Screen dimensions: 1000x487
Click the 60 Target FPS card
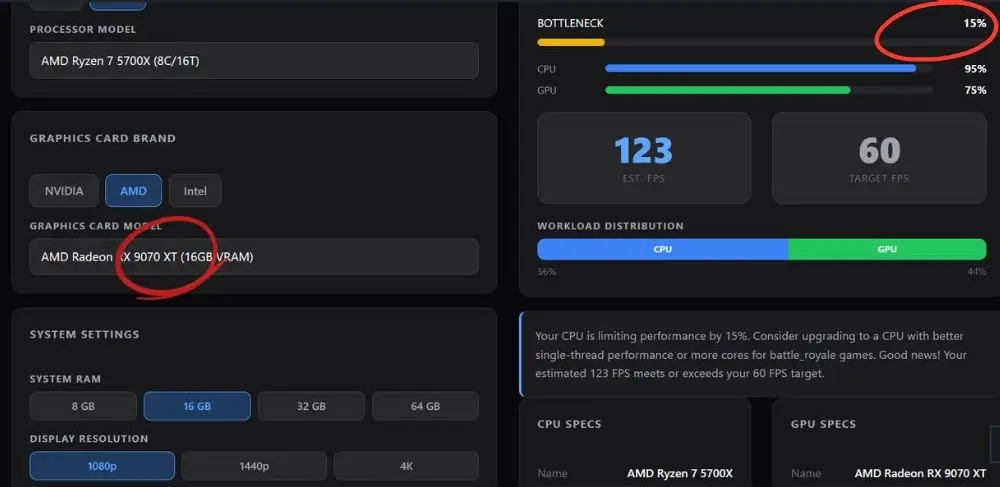[x=879, y=158]
